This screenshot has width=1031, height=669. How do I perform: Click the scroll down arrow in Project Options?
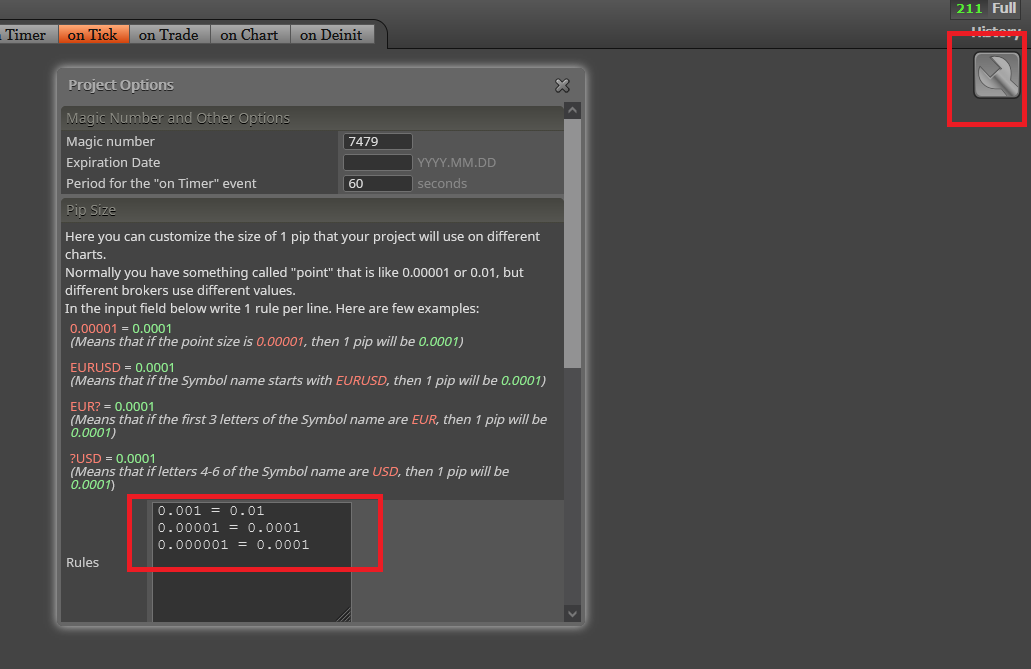572,614
